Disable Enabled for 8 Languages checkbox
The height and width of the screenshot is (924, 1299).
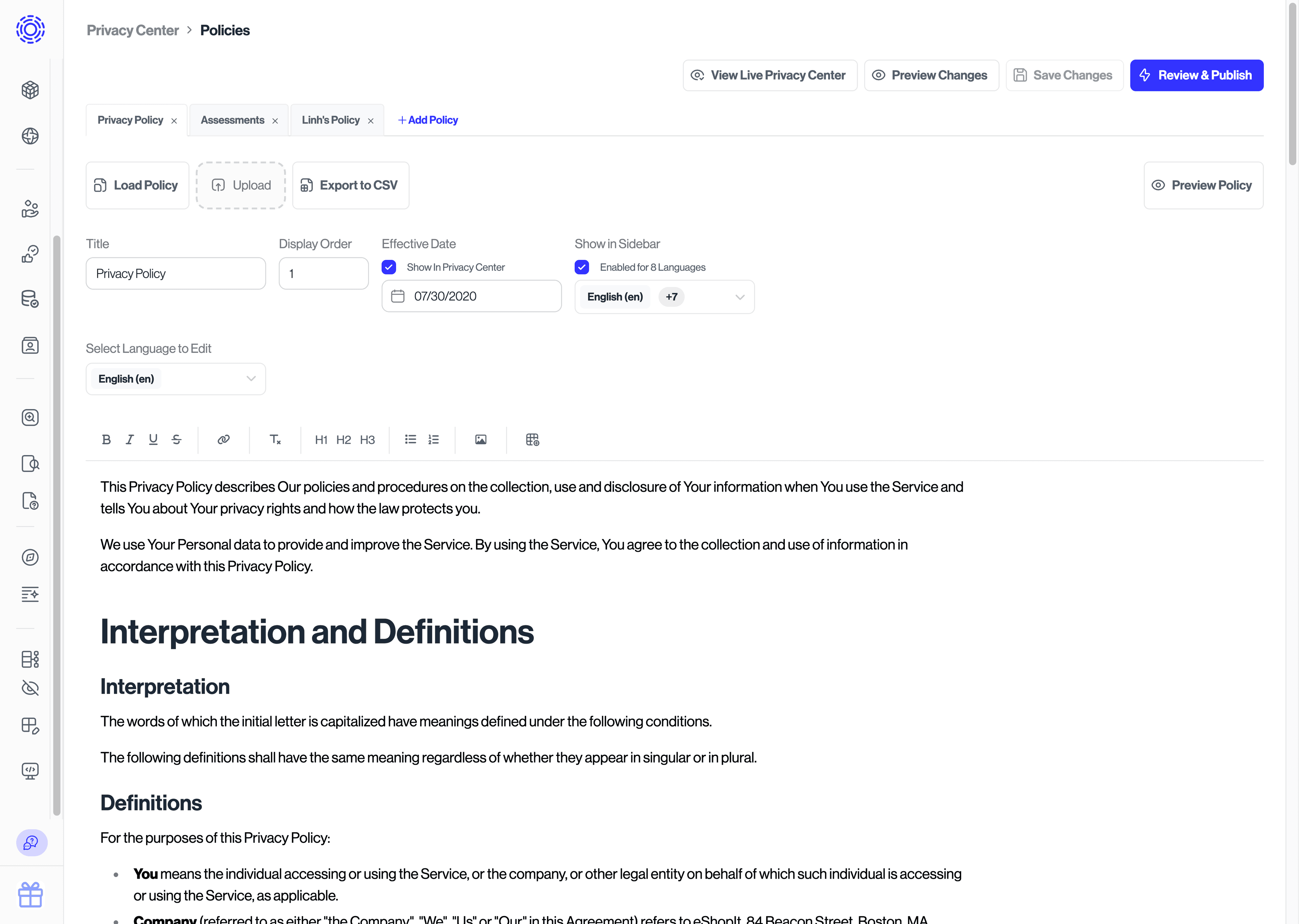click(x=582, y=267)
